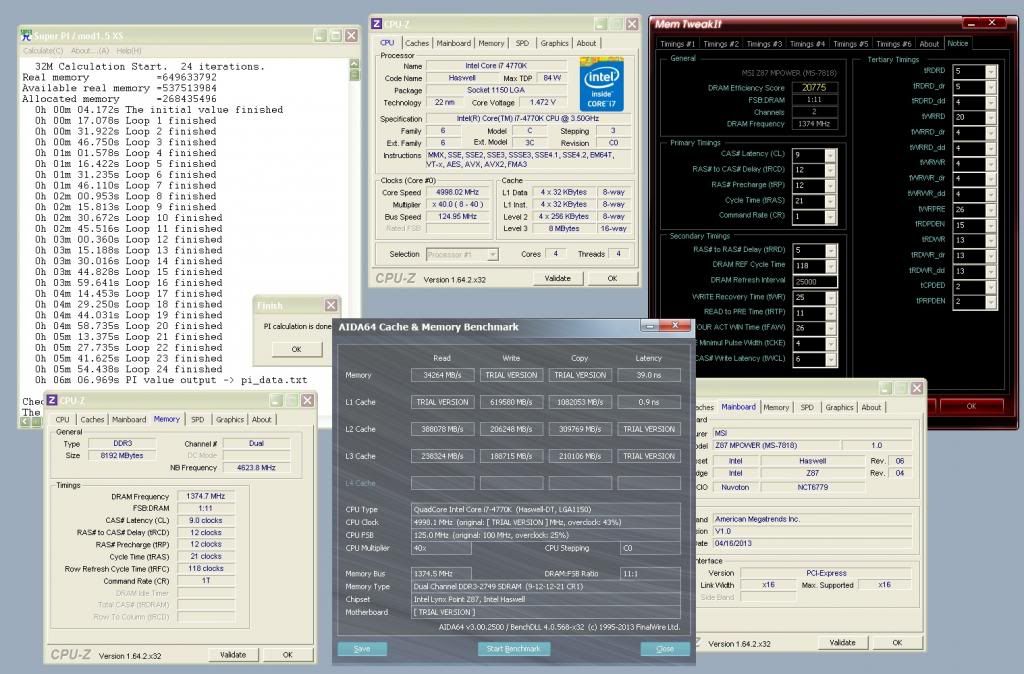
Task: Open SPD tab in bottom-left CPU-Z window
Action: 197,419
